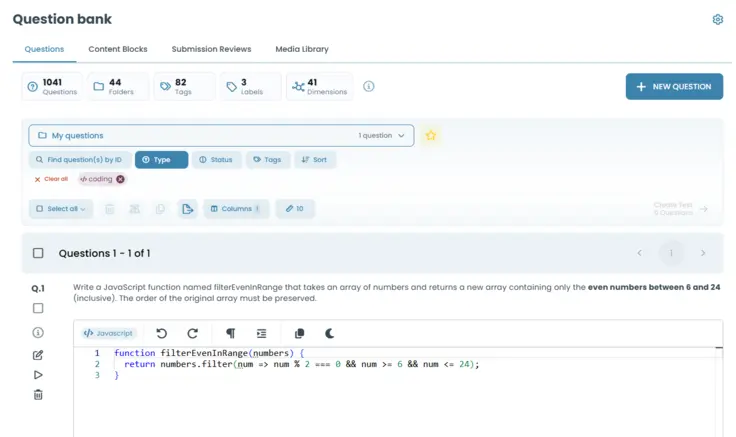Check the checkbox for question Q.1
The width and height of the screenshot is (736, 437).
click(x=38, y=308)
